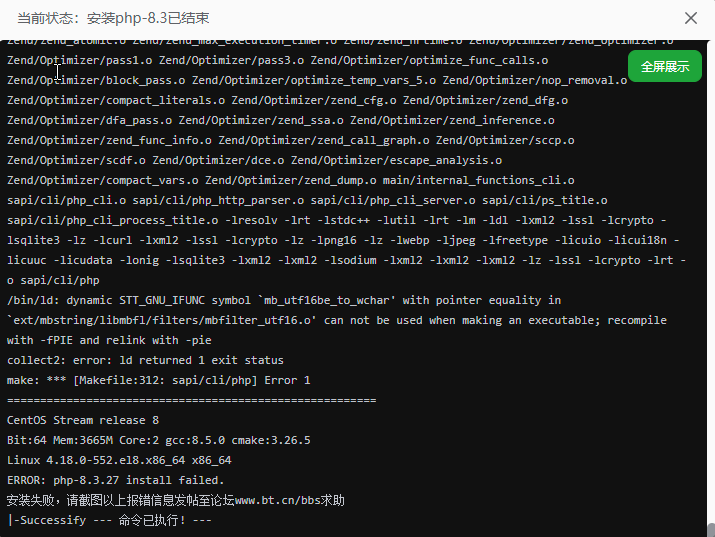
Task: Click the equals-sign separator line
Action: (191, 400)
